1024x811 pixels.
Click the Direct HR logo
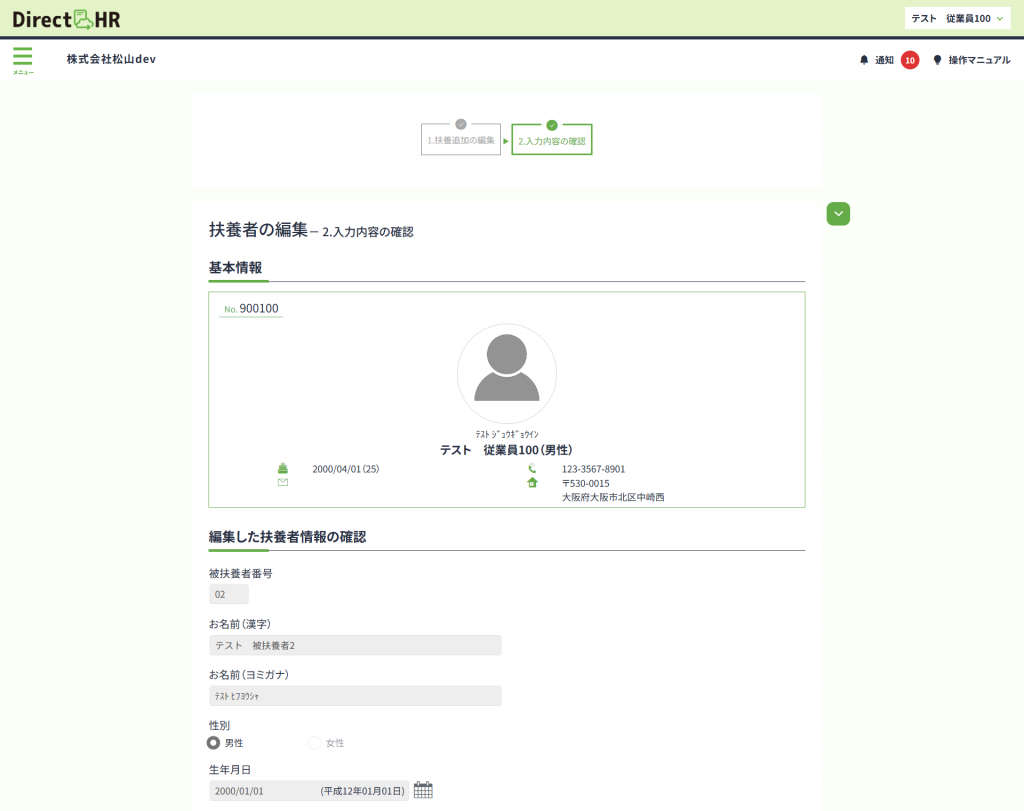click(66, 18)
